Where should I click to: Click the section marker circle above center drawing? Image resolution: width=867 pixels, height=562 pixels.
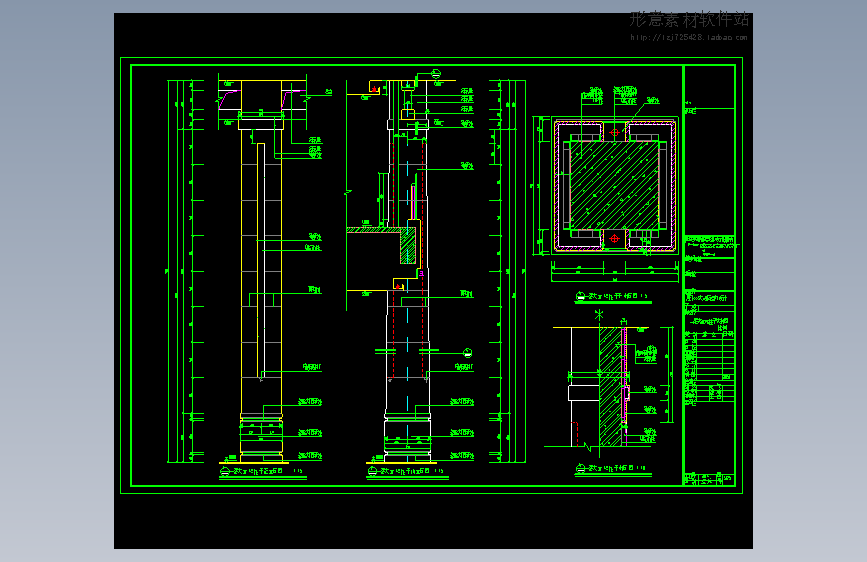click(x=436, y=73)
